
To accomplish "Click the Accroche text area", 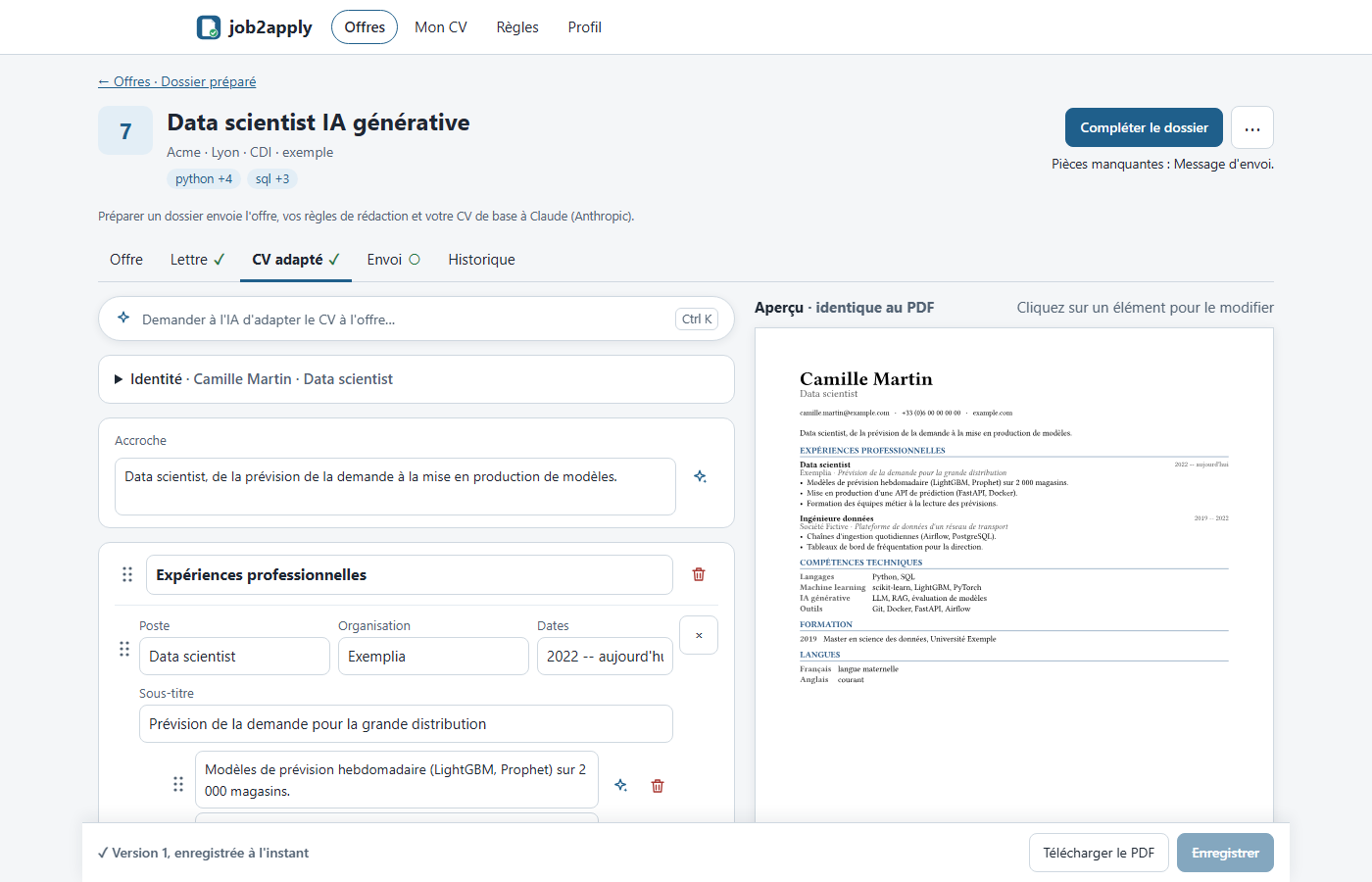I will point(395,486).
